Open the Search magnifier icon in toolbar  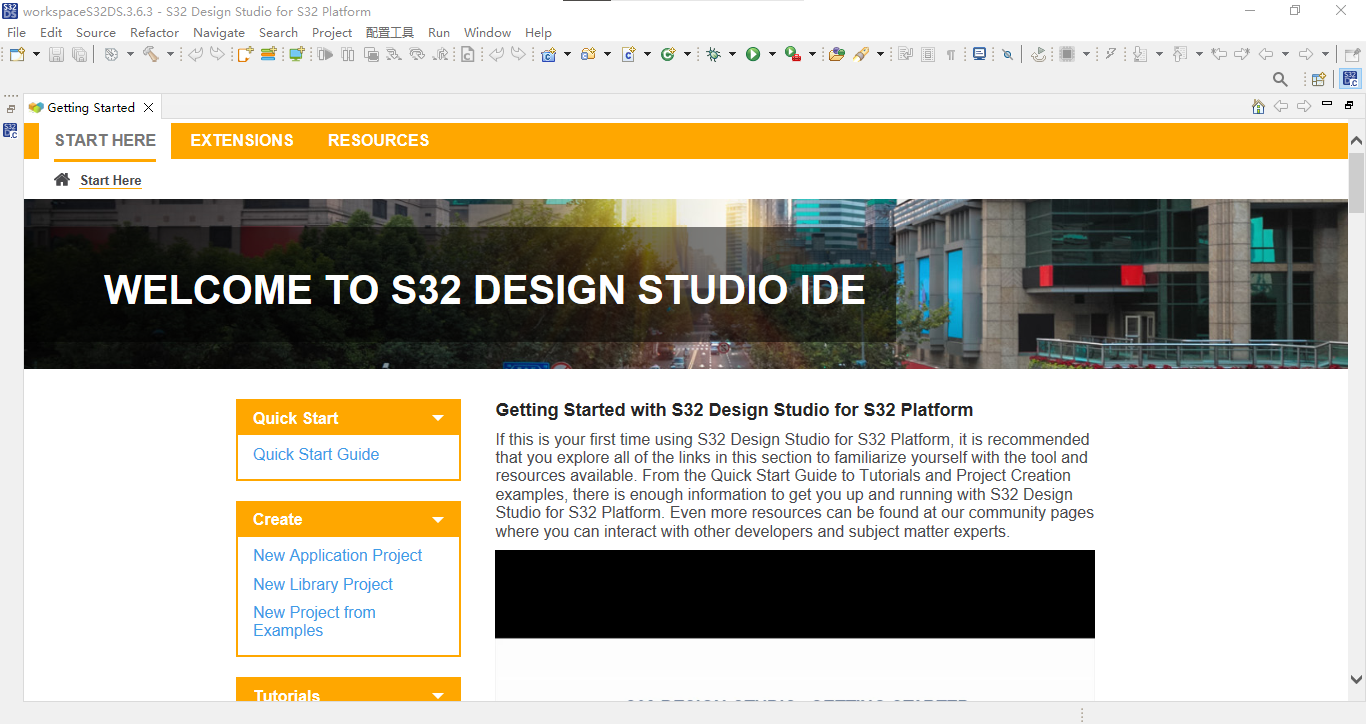point(1280,79)
